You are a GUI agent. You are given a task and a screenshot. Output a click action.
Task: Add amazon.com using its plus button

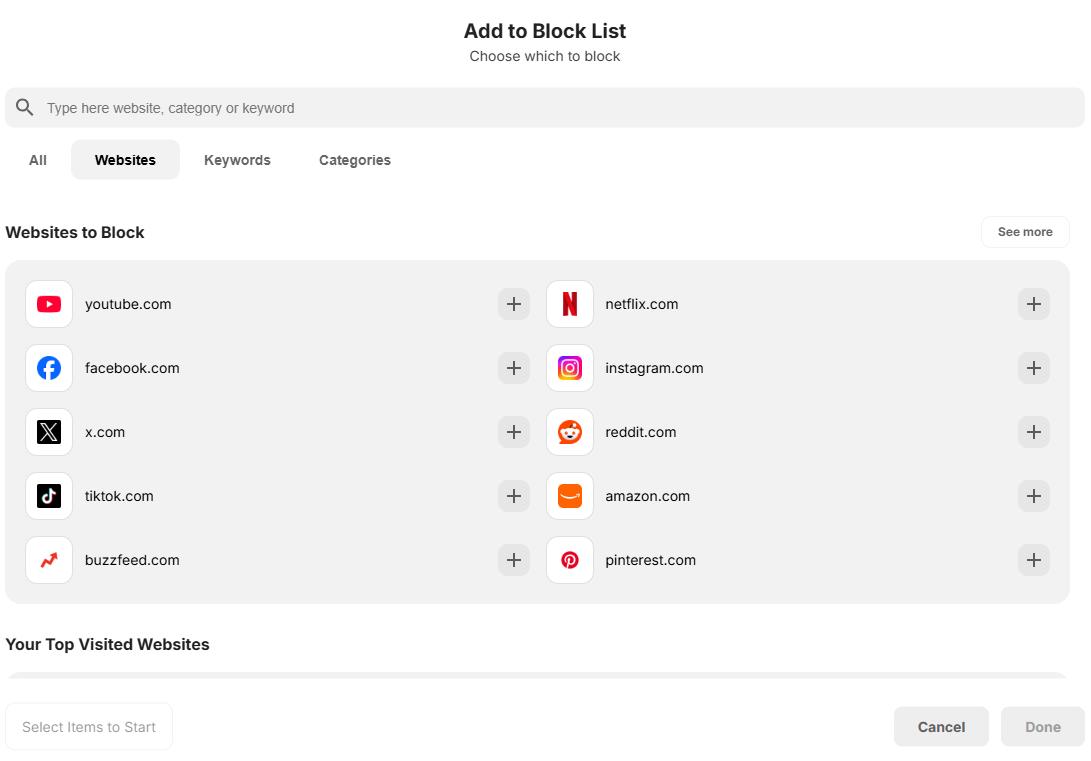click(1033, 496)
